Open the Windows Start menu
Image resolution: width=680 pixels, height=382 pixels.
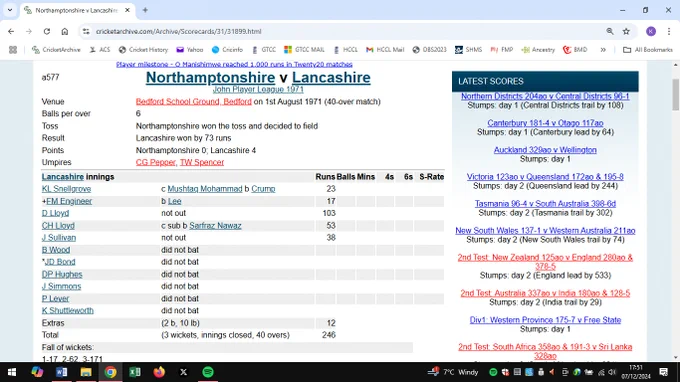[x=12, y=372]
